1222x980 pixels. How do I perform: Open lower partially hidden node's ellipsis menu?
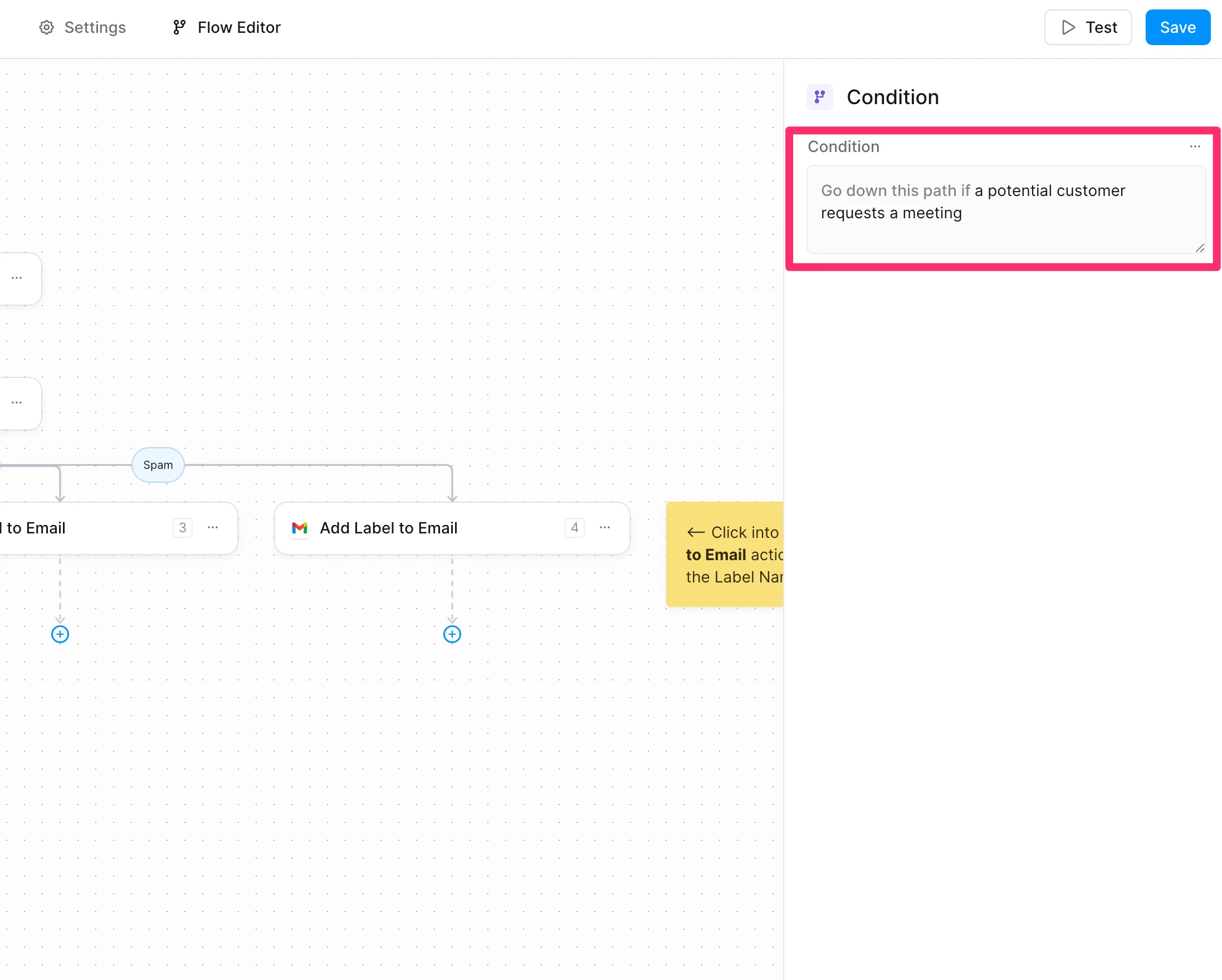(17, 403)
